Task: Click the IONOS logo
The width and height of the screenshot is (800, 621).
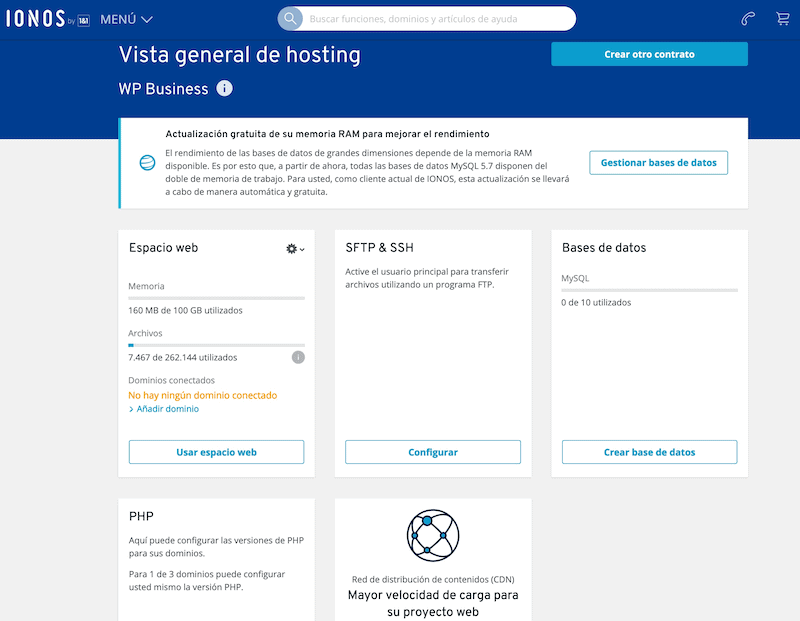Action: pos(48,19)
